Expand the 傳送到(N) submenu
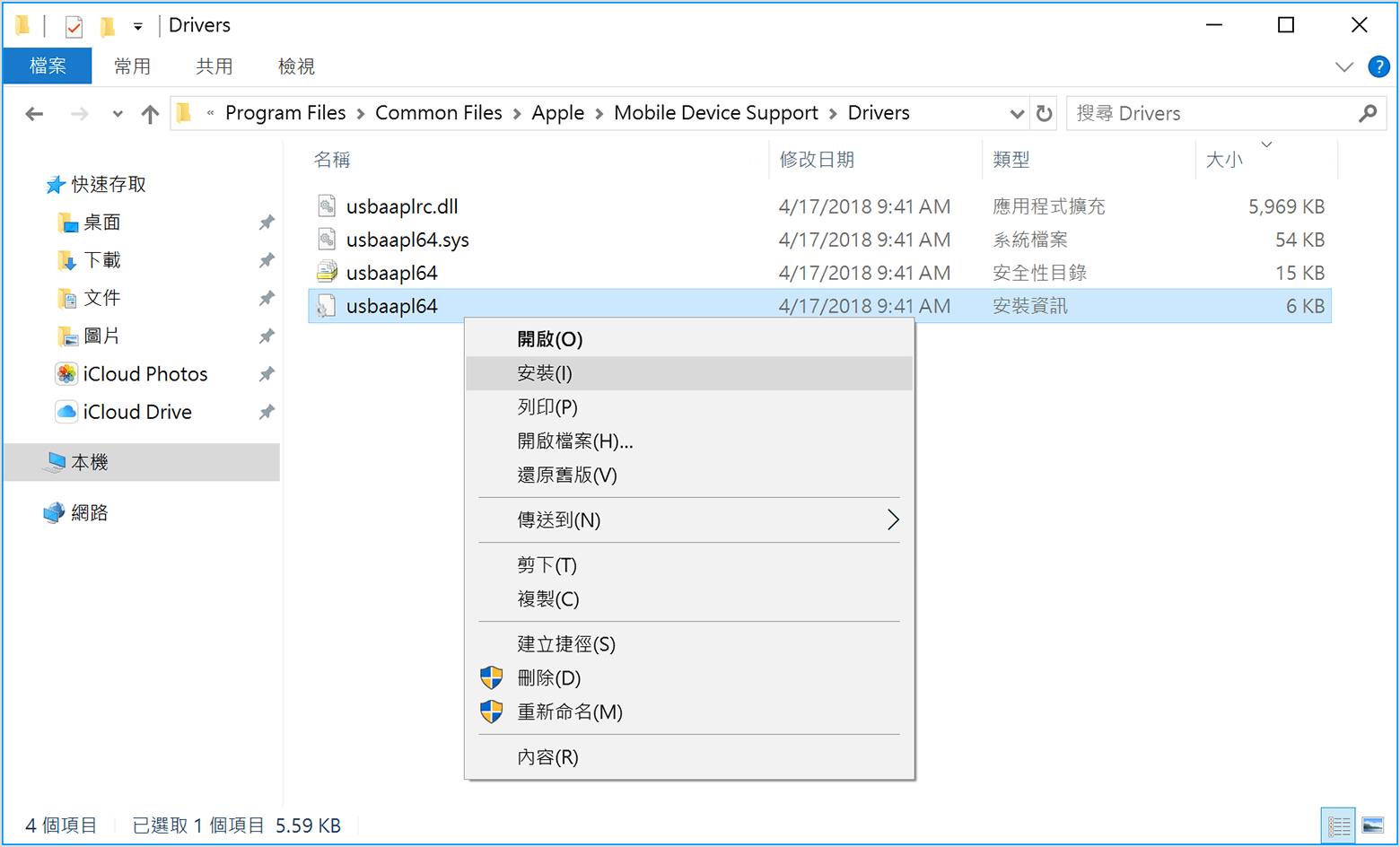 (689, 520)
